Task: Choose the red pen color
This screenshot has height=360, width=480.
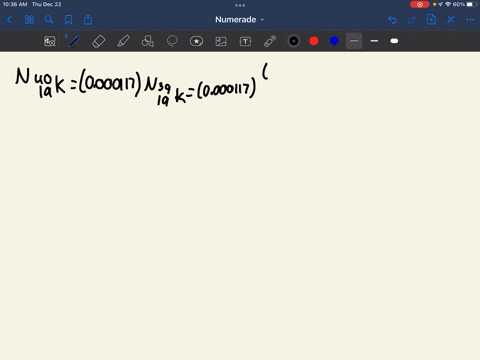Action: tap(314, 41)
